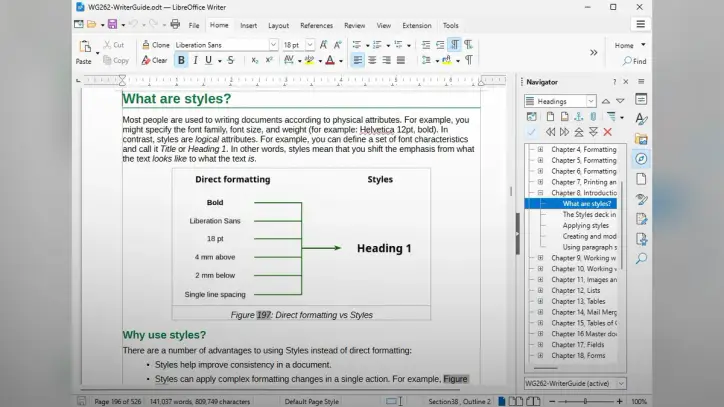Select 'The Styles deck in' heading in Navigator
The image size is (724, 407).
589,214
